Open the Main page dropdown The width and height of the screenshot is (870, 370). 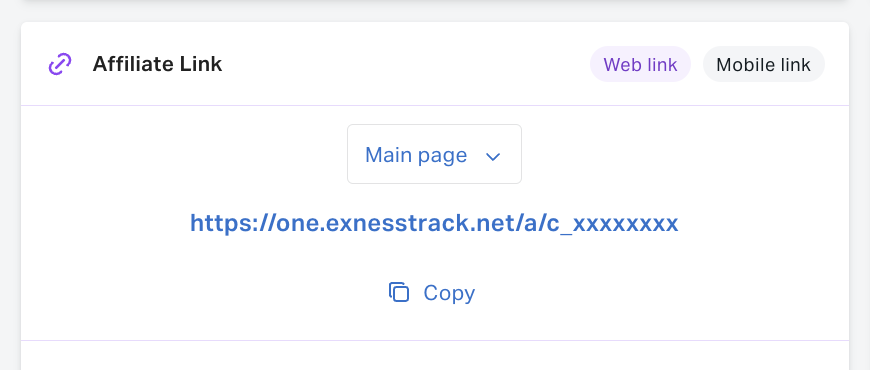coord(434,154)
